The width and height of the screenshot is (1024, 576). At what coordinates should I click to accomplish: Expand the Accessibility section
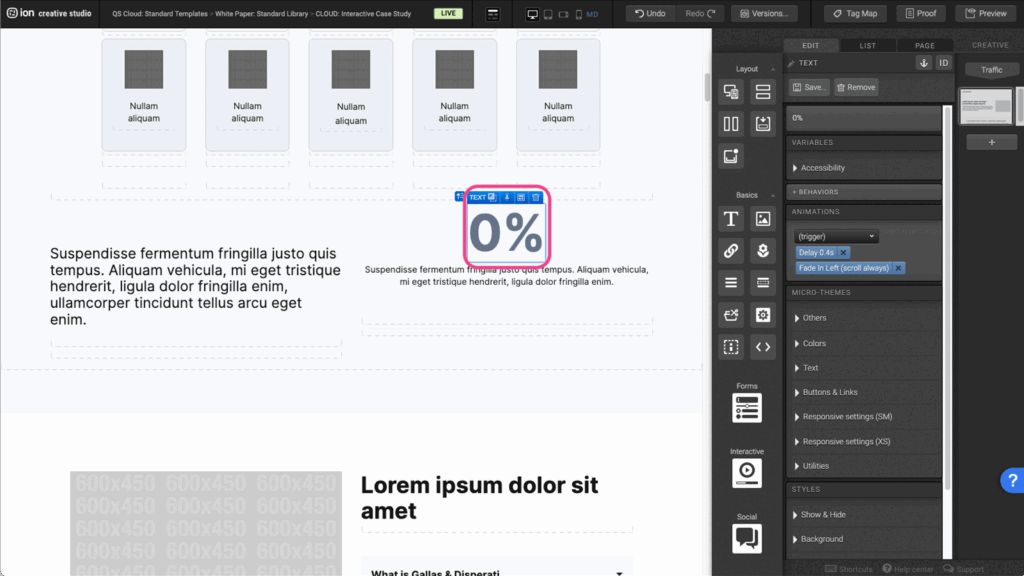(x=823, y=168)
